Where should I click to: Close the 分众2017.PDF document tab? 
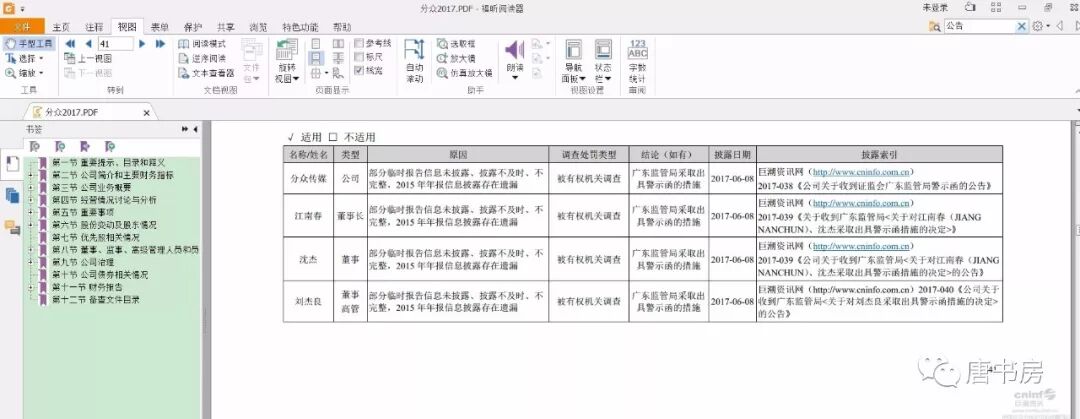pyautogui.click(x=147, y=112)
